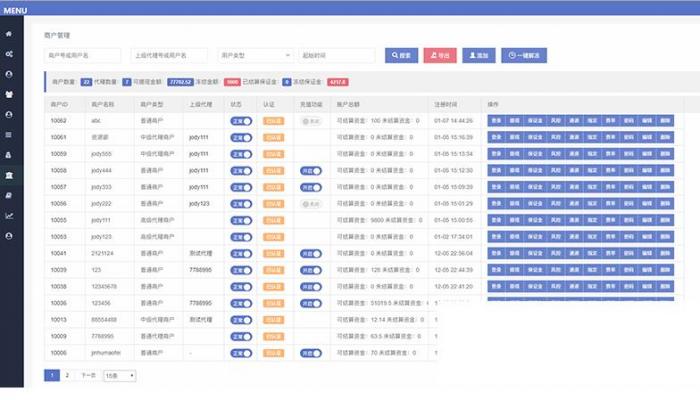Toggle recharge function switch for merchant 10058
Viewport: 700px width, 400px height.
coord(311,170)
